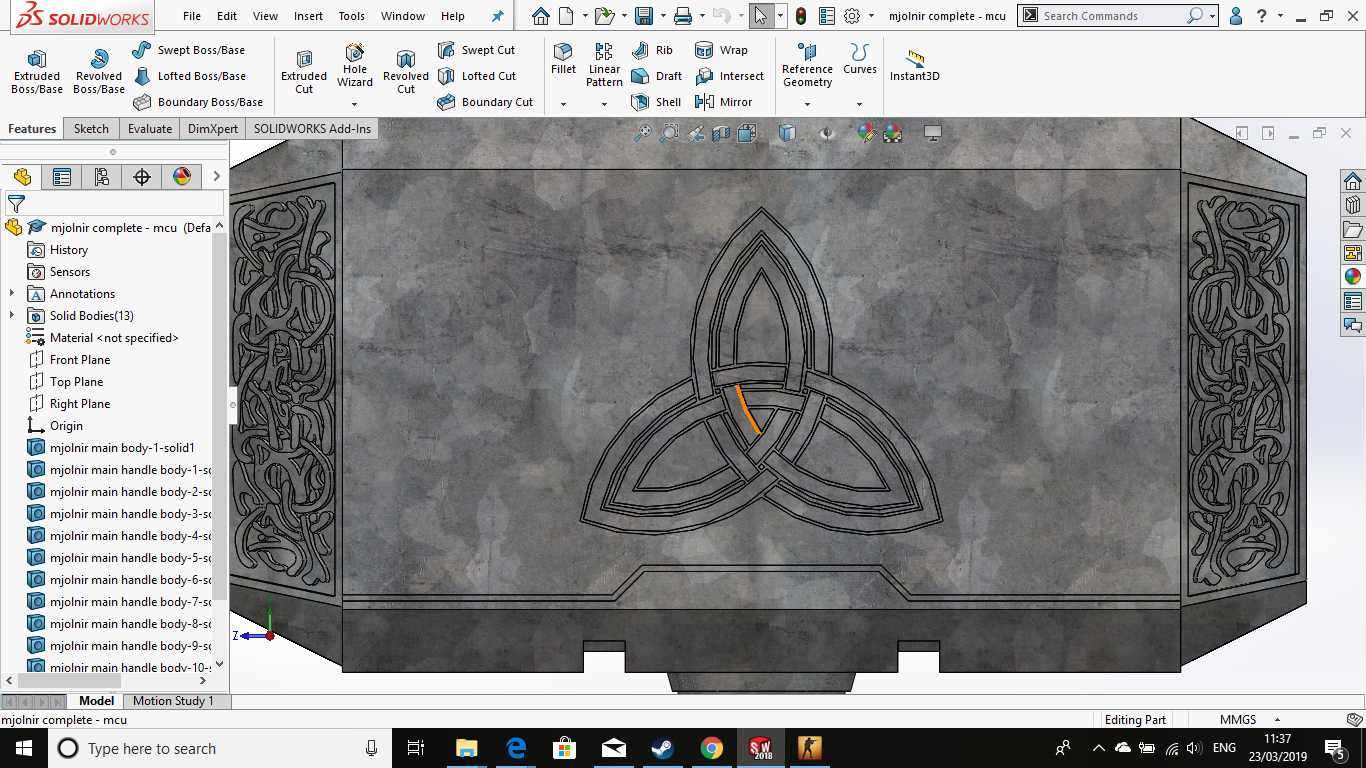Show more manager tabs with the chevron
1366x768 pixels.
point(216,177)
